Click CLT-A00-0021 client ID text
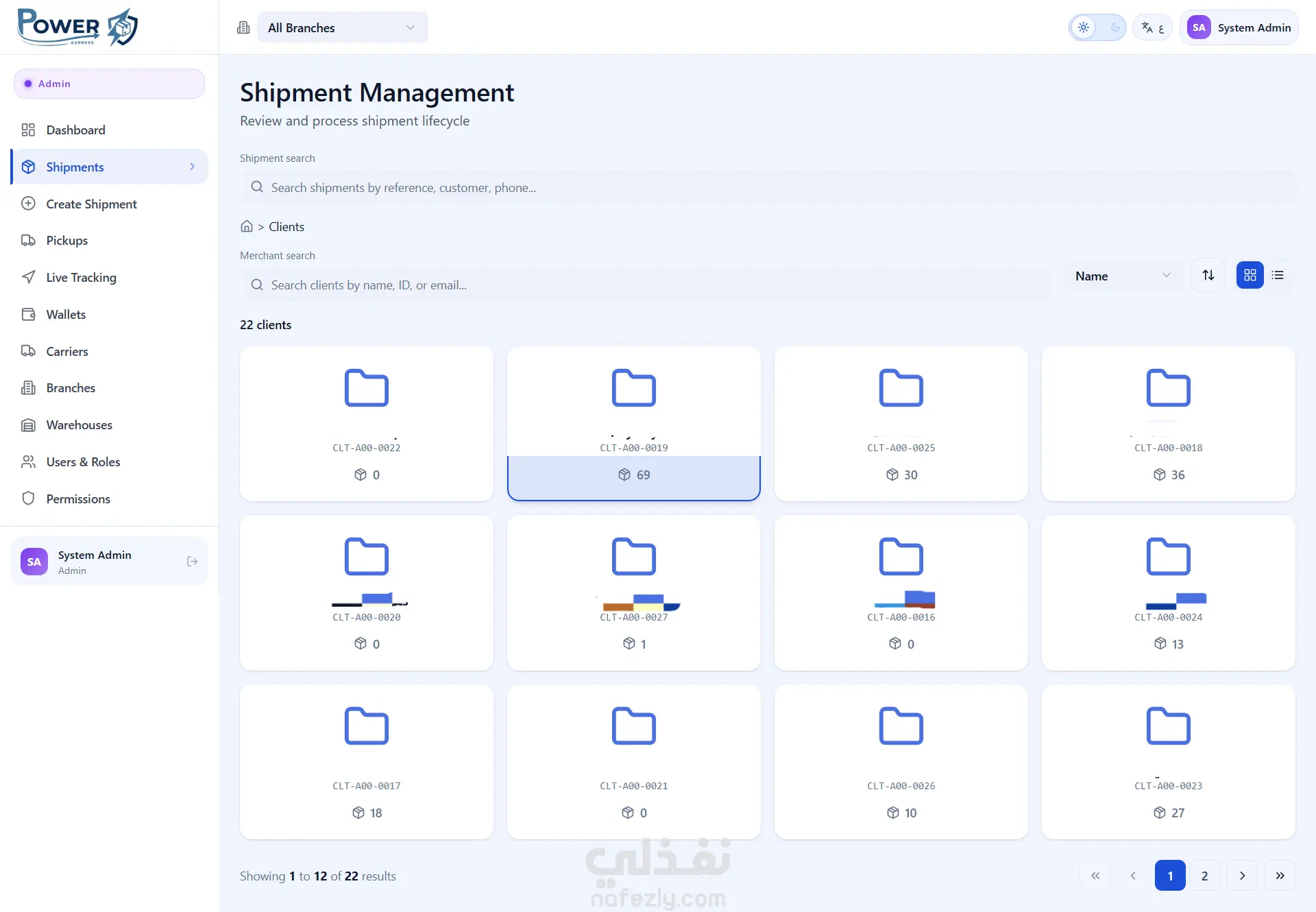1316x912 pixels. (x=634, y=786)
